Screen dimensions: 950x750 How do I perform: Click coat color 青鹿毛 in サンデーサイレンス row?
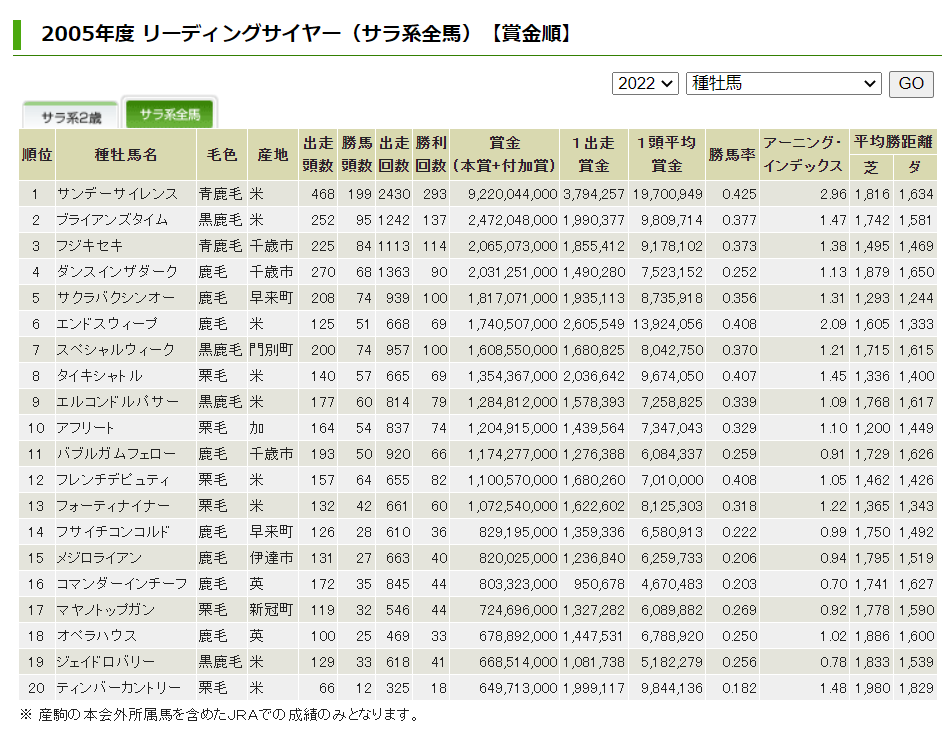pos(221,194)
